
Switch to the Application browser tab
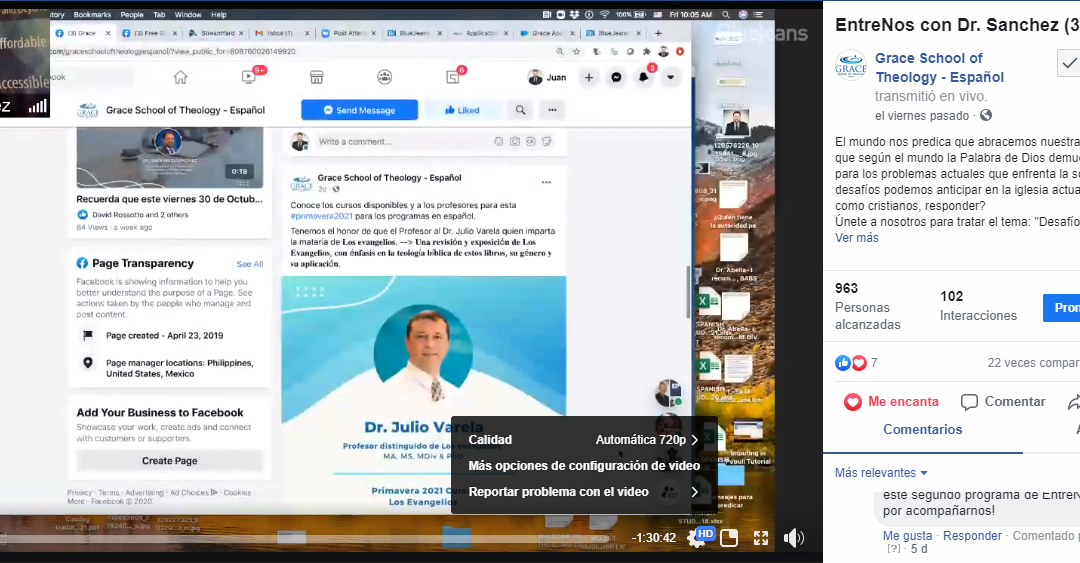(480, 33)
